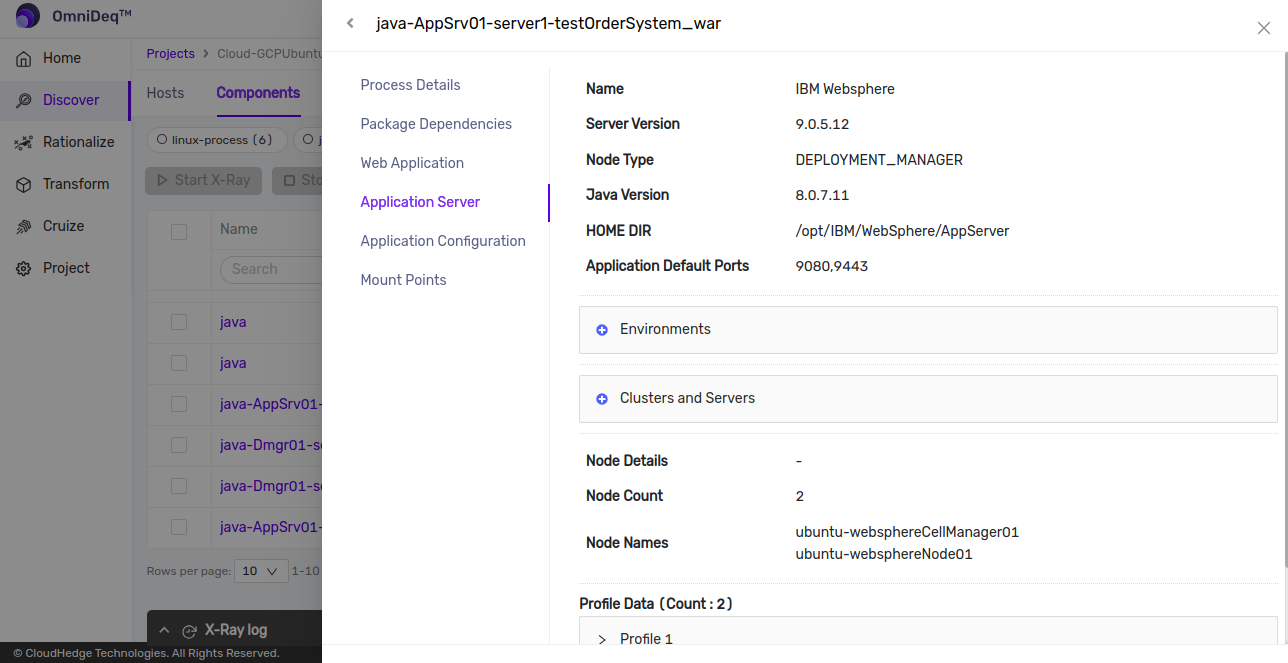
Task: Click the Project gear icon
Action: point(24,269)
